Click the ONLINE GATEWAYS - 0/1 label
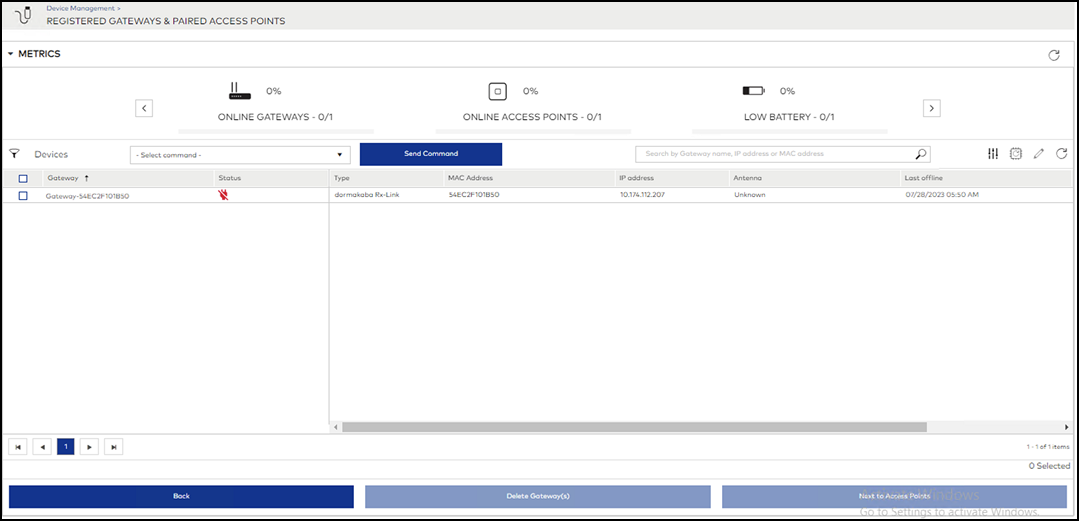This screenshot has width=1079, height=521. point(275,117)
